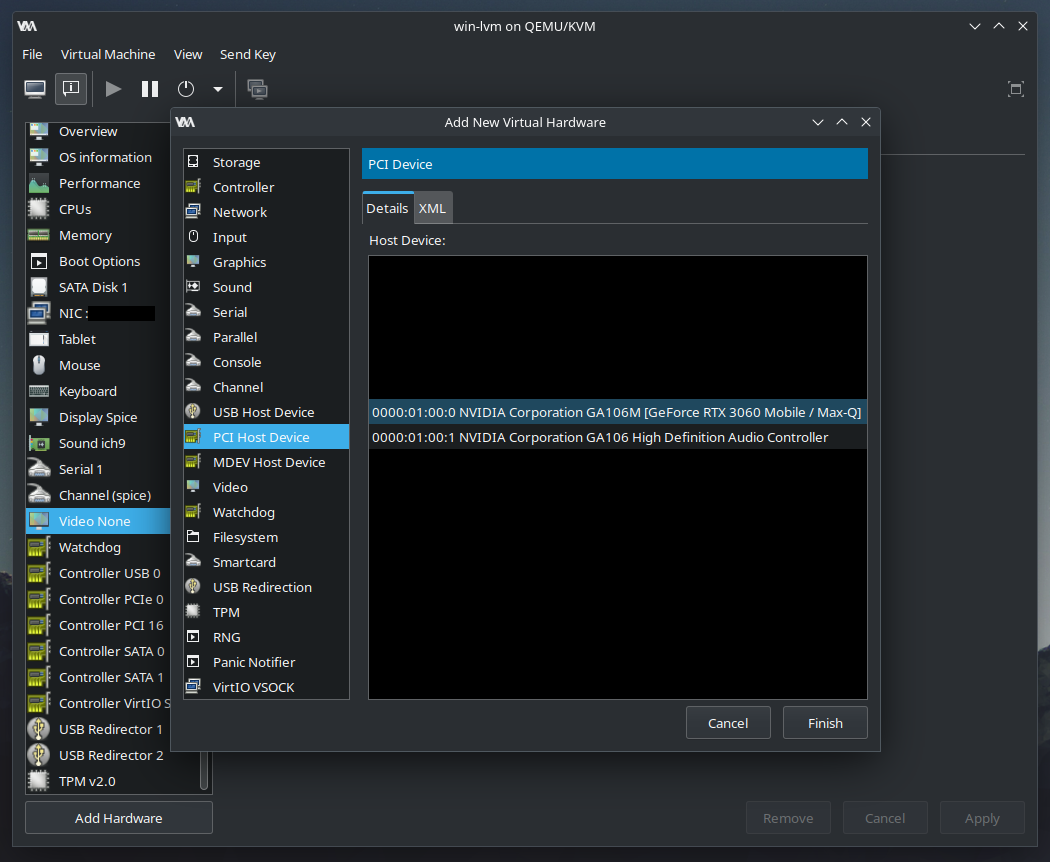Click the power shutdown icon
This screenshot has width=1050, height=862.
[186, 89]
